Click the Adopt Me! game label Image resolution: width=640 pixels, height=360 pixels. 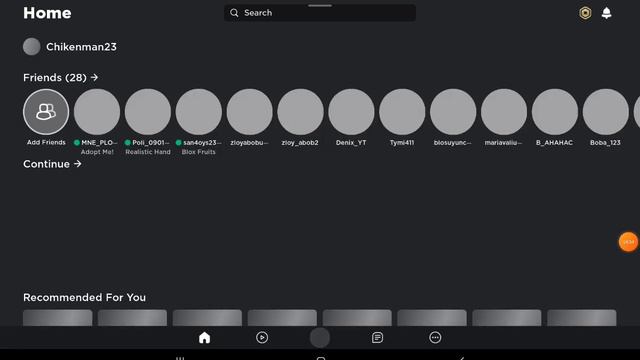(97, 152)
